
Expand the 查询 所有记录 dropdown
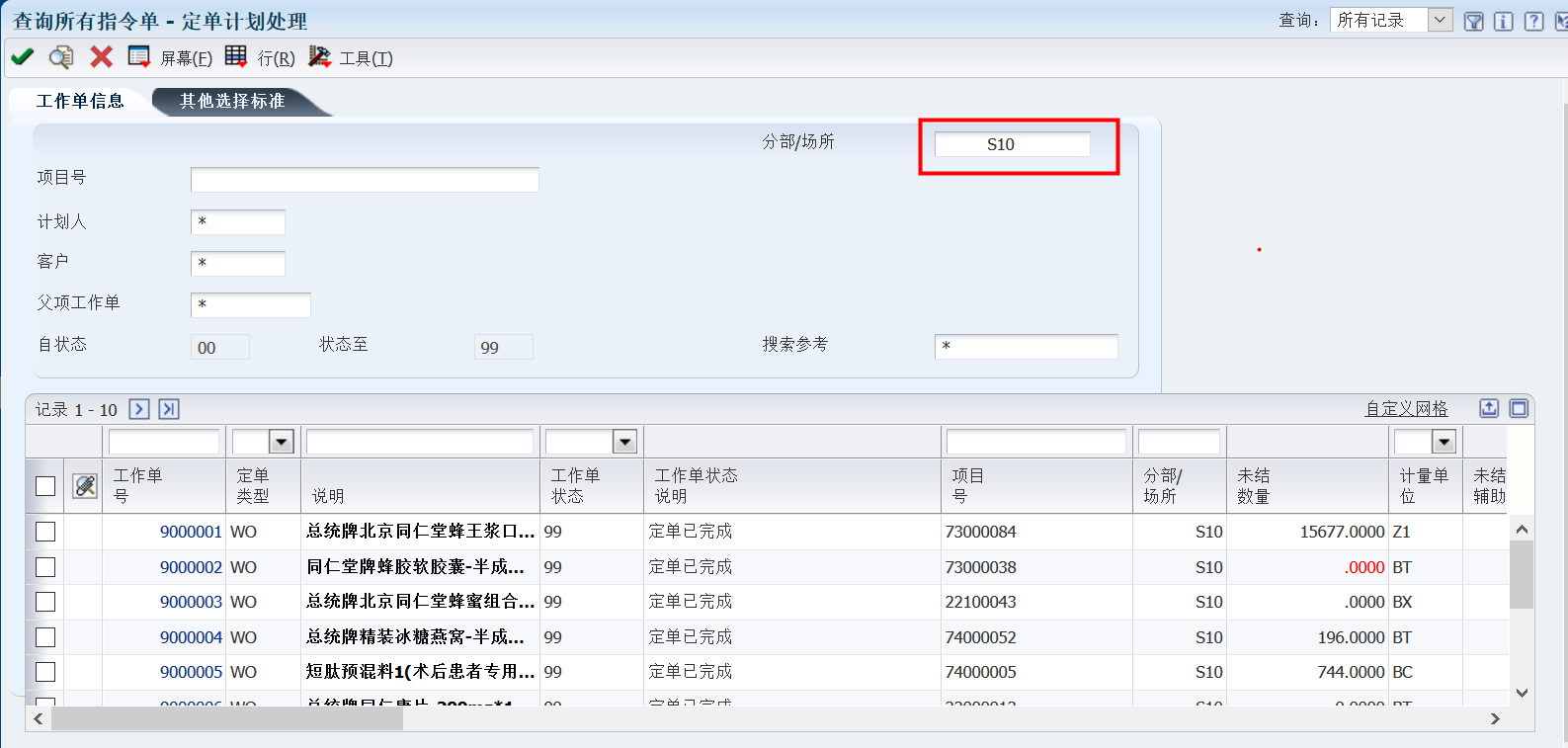[x=1440, y=20]
